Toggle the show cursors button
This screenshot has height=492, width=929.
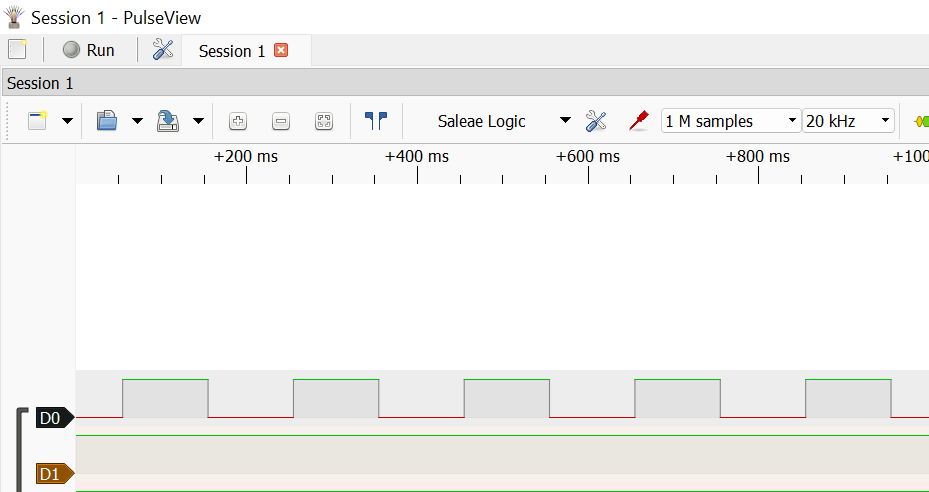pyautogui.click(x=376, y=121)
